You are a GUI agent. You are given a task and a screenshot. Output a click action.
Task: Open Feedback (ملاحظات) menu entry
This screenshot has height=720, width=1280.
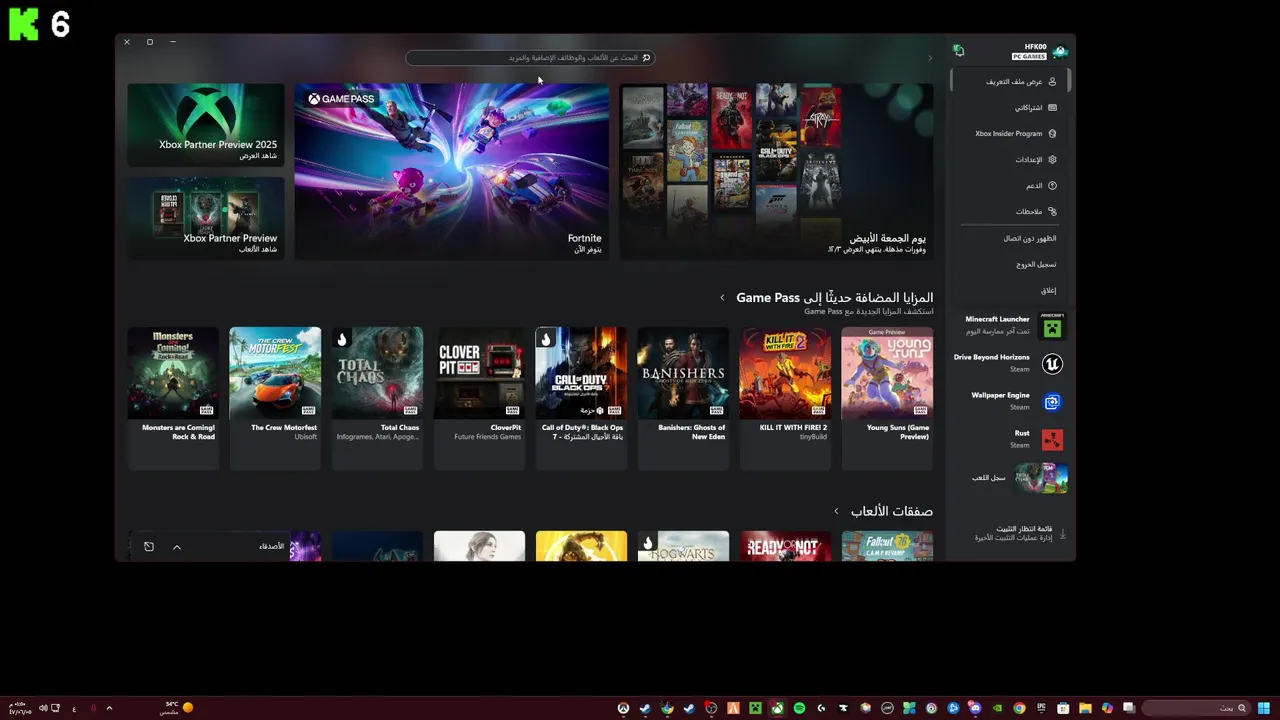pyautogui.click(x=1010, y=211)
